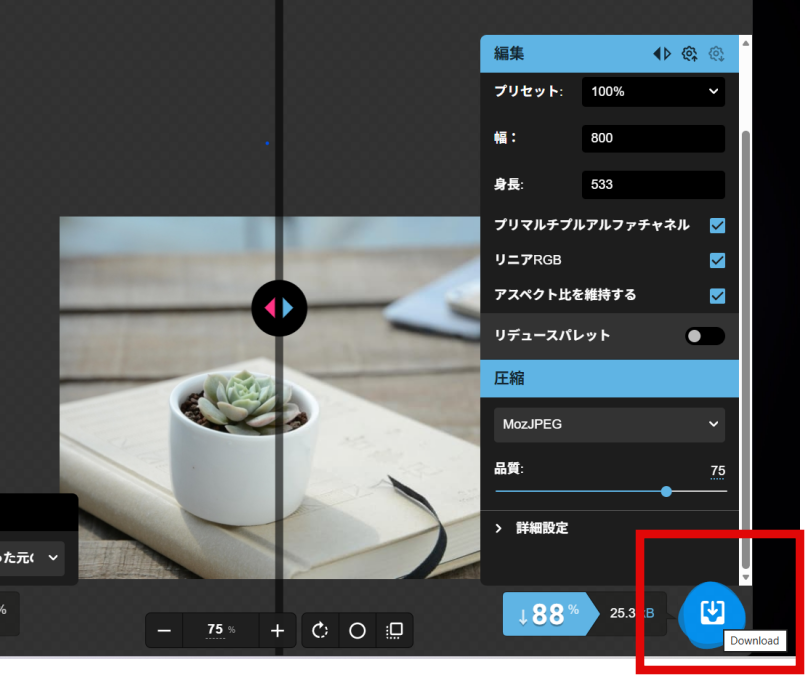Switch off the リデュースパレット toggle
The height and width of the screenshot is (675, 805).
(704, 336)
